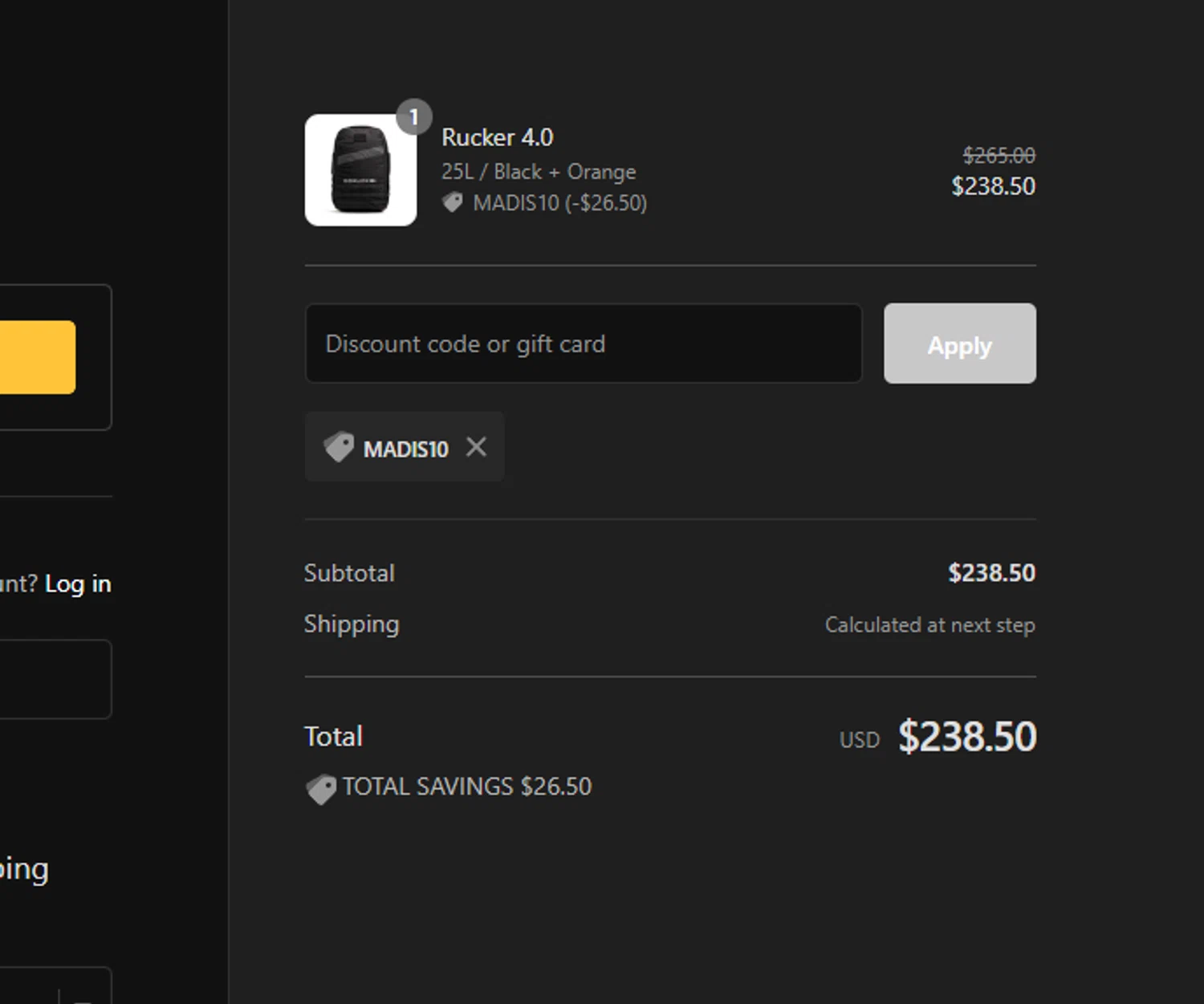Viewport: 1204px width, 1004px height.
Task: Select the Rucker 4.0 product title
Action: (x=497, y=138)
